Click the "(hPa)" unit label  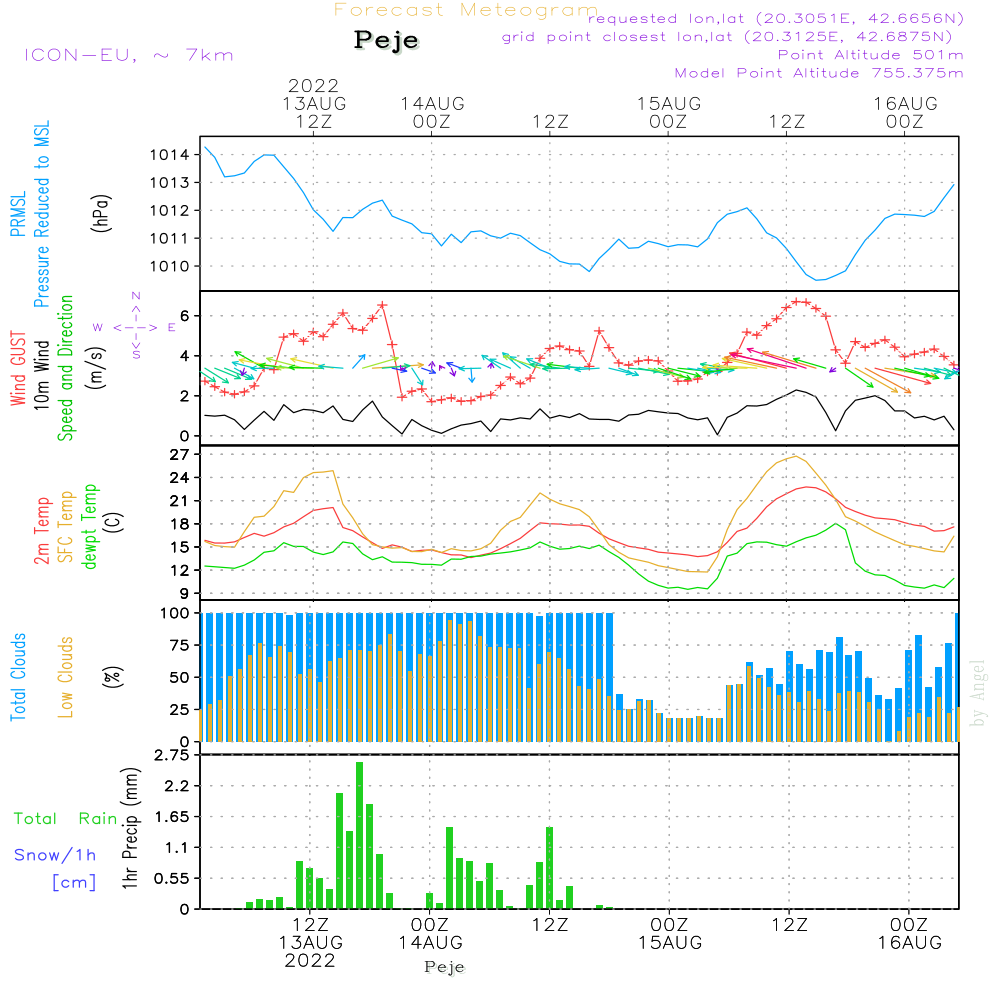point(101,213)
